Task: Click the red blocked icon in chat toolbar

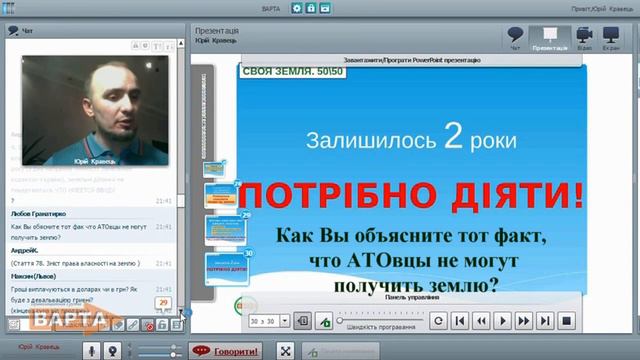Action: click(x=147, y=325)
